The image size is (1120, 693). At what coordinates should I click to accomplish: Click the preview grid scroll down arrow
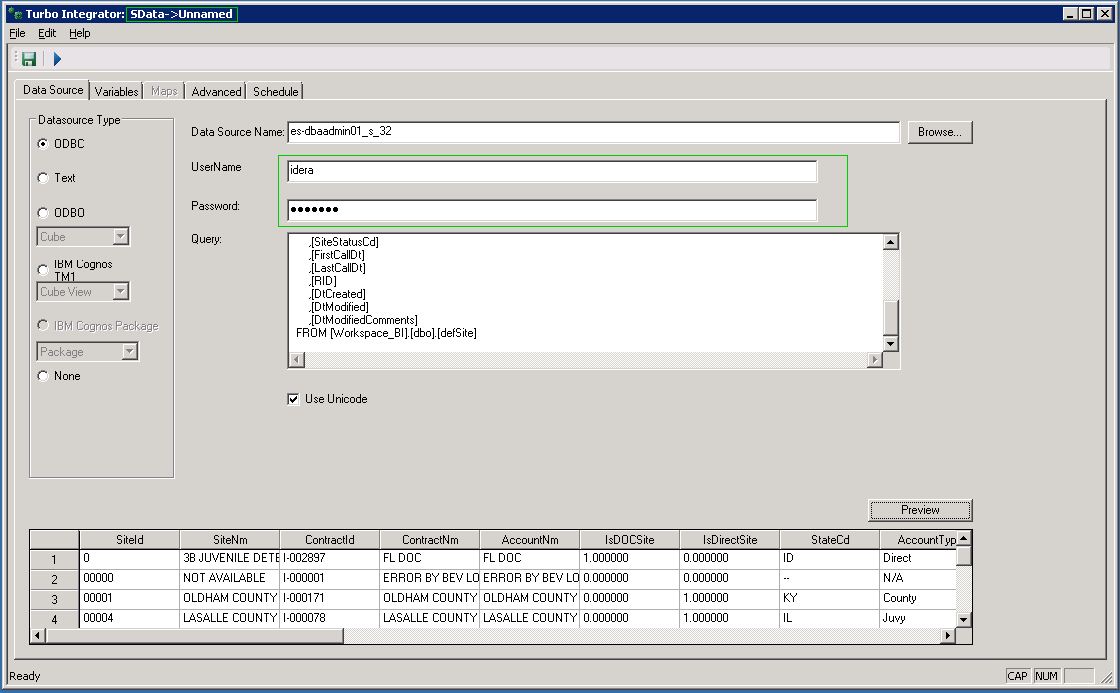pyautogui.click(x=964, y=619)
